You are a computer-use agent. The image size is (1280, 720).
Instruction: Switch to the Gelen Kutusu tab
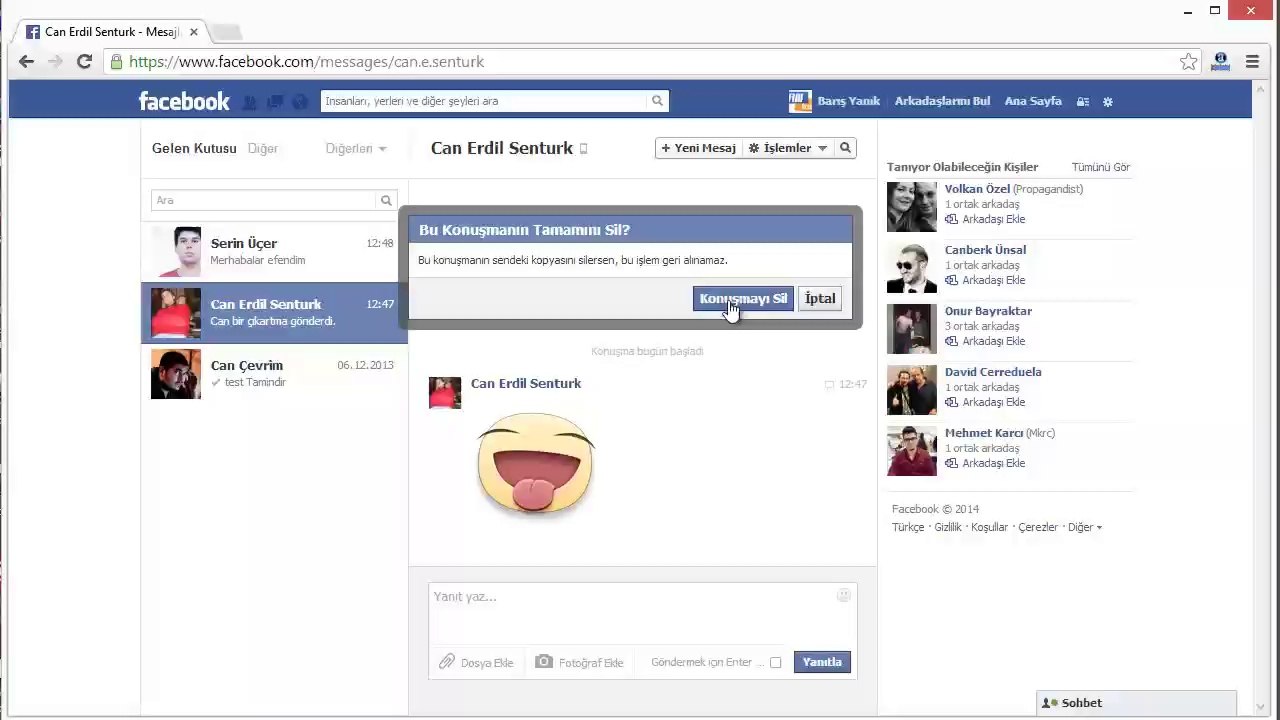click(x=194, y=149)
